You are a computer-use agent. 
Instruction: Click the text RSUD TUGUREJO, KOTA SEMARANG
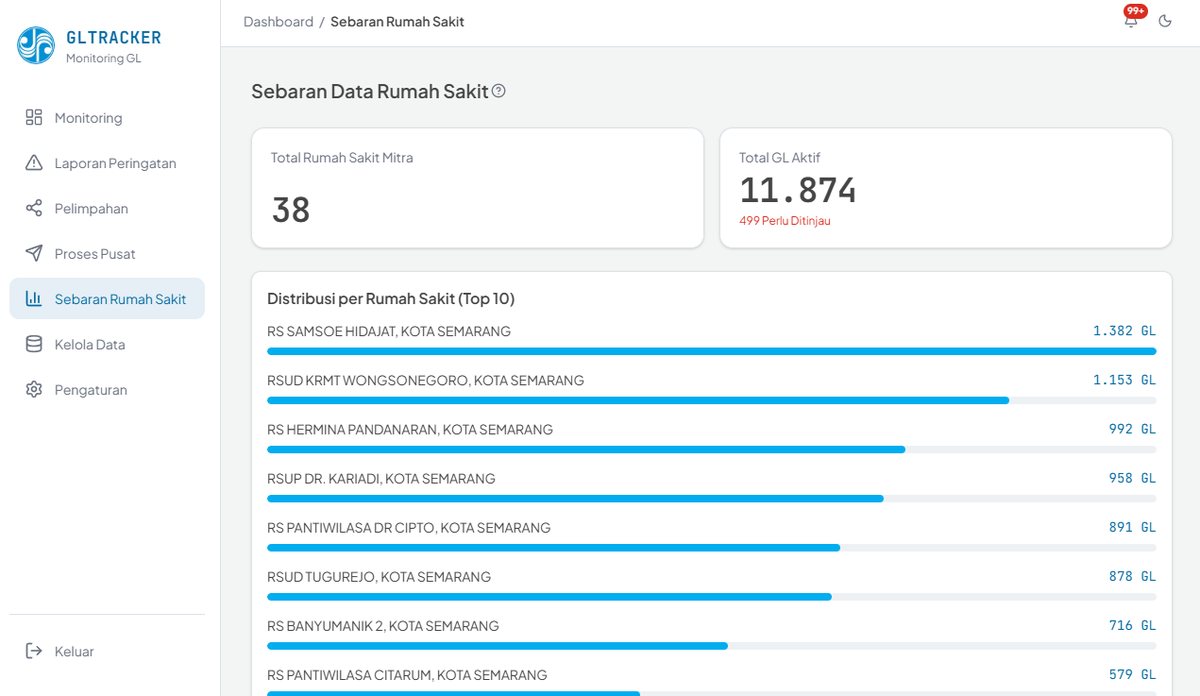[379, 576]
